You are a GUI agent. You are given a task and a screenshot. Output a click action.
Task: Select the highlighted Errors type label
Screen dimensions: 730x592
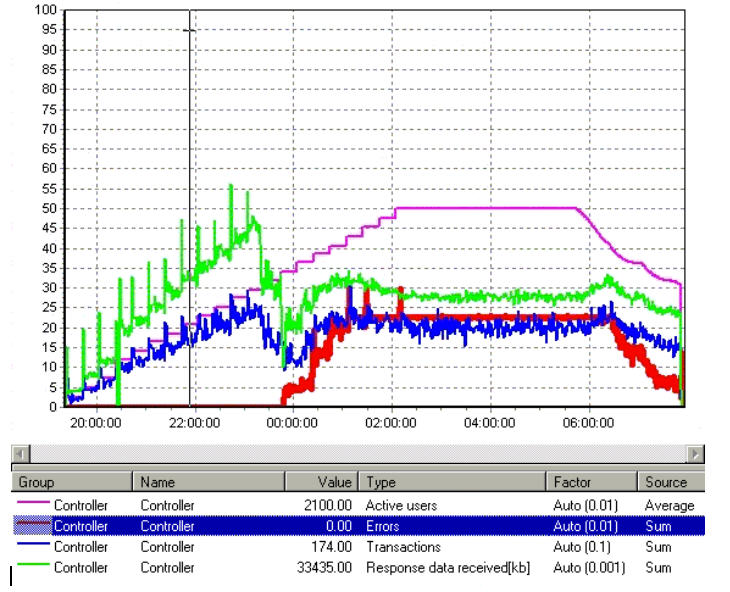[384, 526]
